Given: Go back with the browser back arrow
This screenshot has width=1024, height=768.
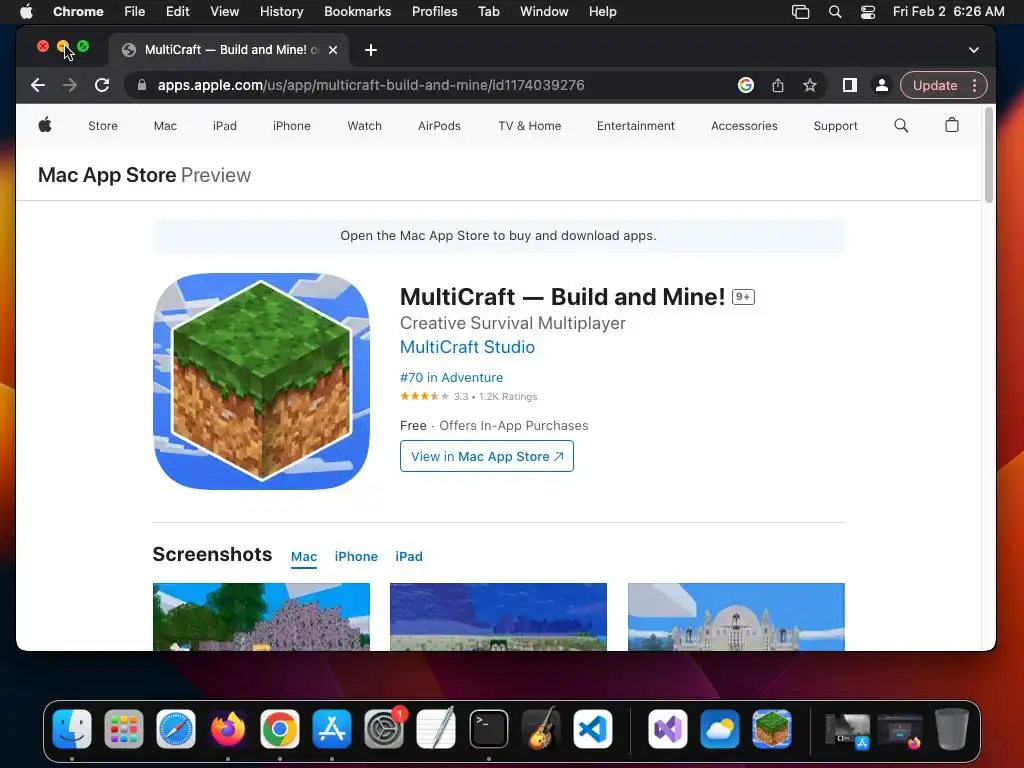Looking at the screenshot, I should pyautogui.click(x=38, y=85).
